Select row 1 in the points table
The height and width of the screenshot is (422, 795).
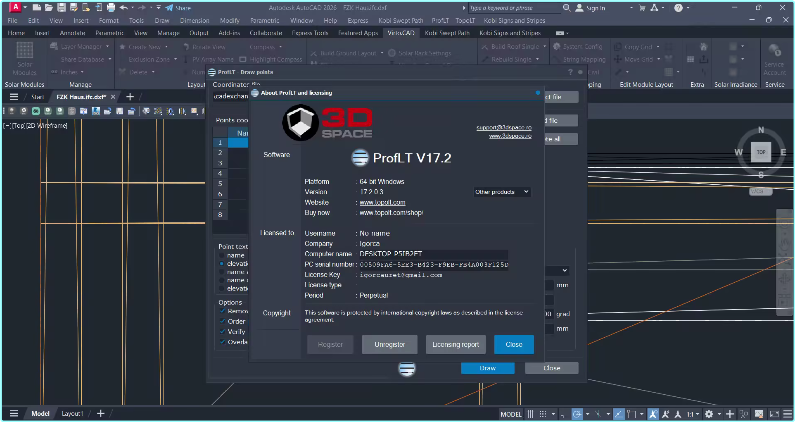tap(220, 143)
